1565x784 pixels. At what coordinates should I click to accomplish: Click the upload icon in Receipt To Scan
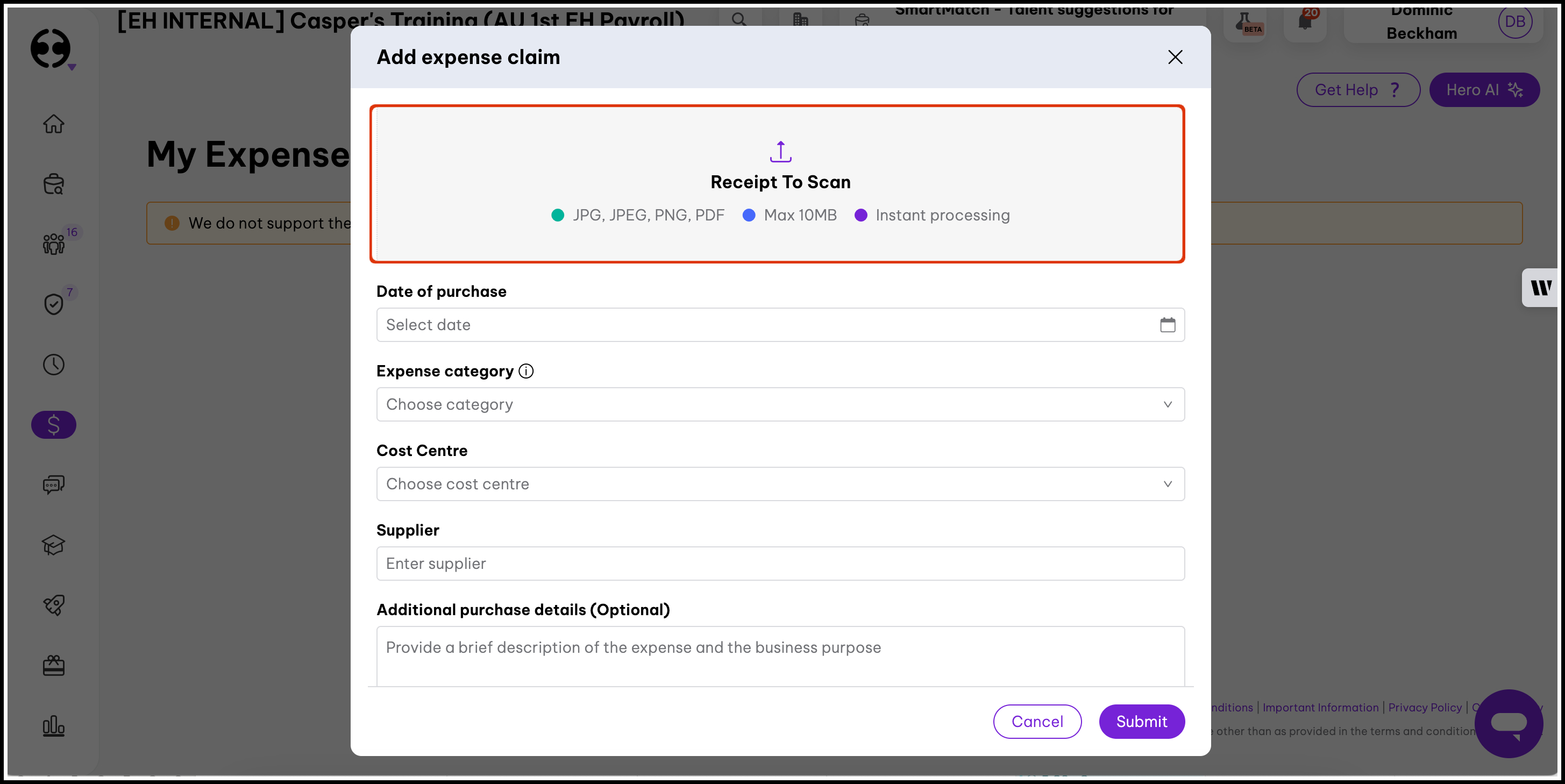pos(780,152)
